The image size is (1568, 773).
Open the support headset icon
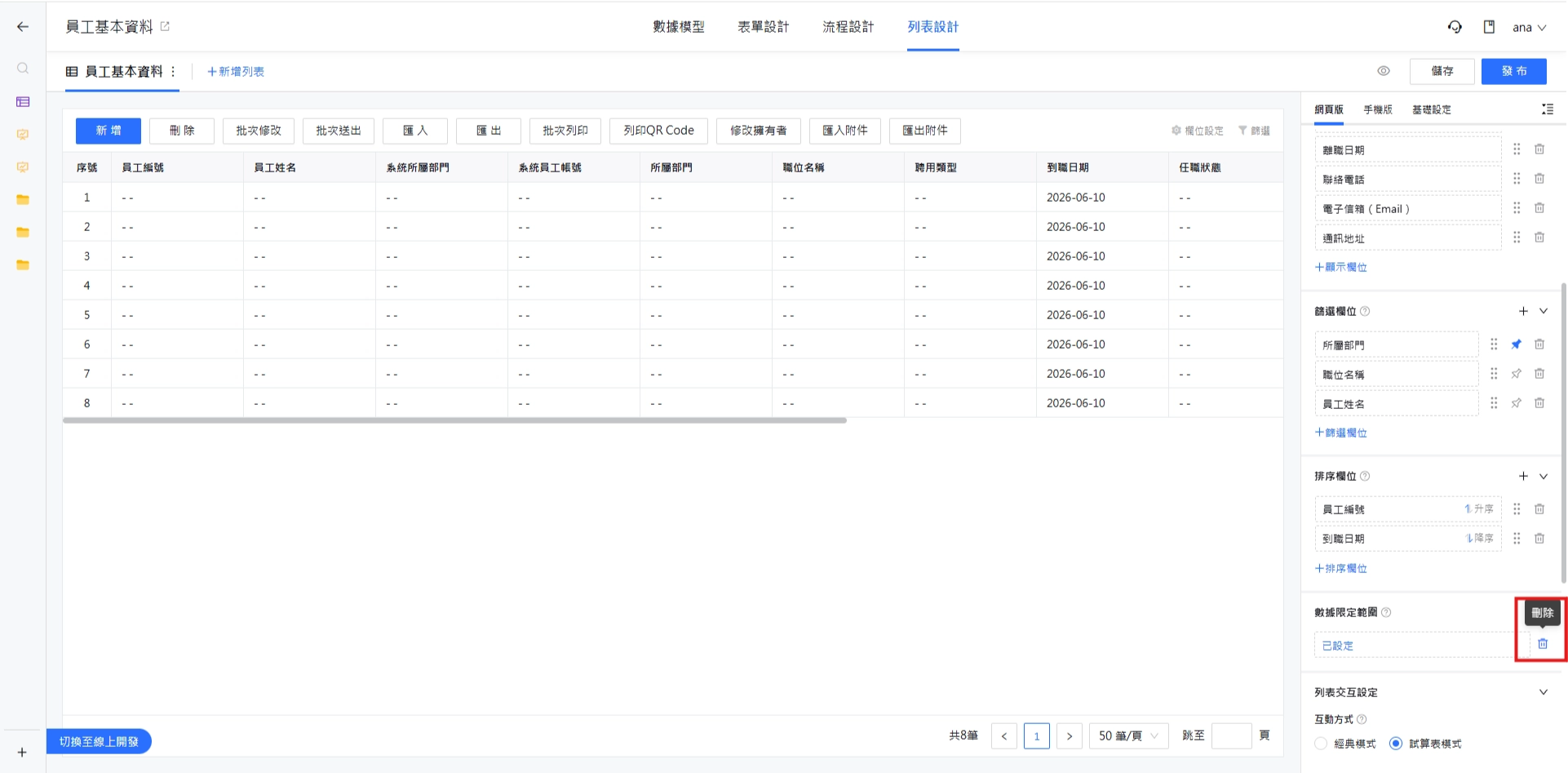click(1455, 27)
